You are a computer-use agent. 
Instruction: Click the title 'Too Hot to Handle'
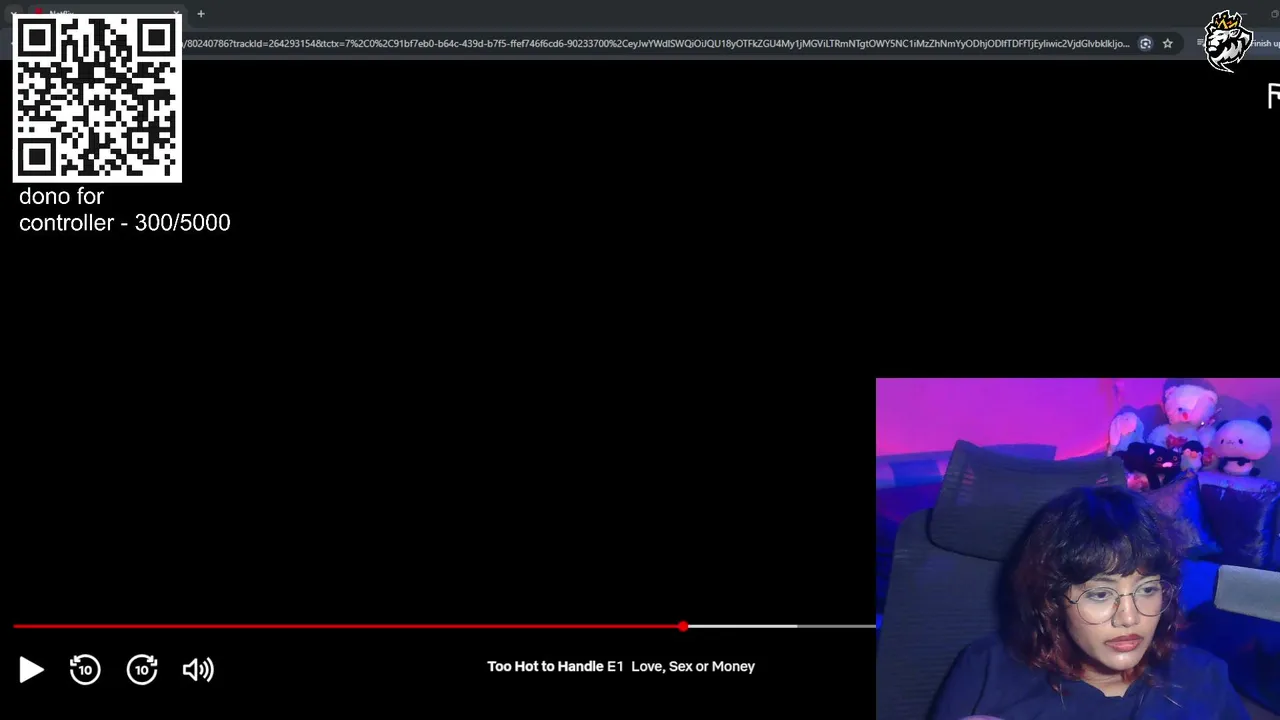pyautogui.click(x=545, y=666)
